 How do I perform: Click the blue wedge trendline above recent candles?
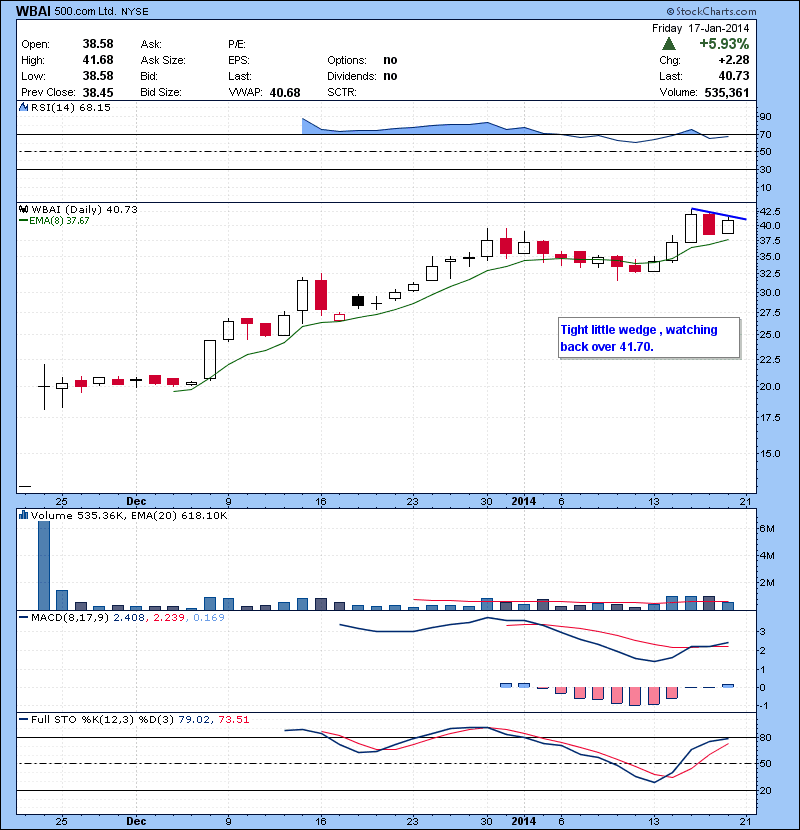[x=719, y=214]
